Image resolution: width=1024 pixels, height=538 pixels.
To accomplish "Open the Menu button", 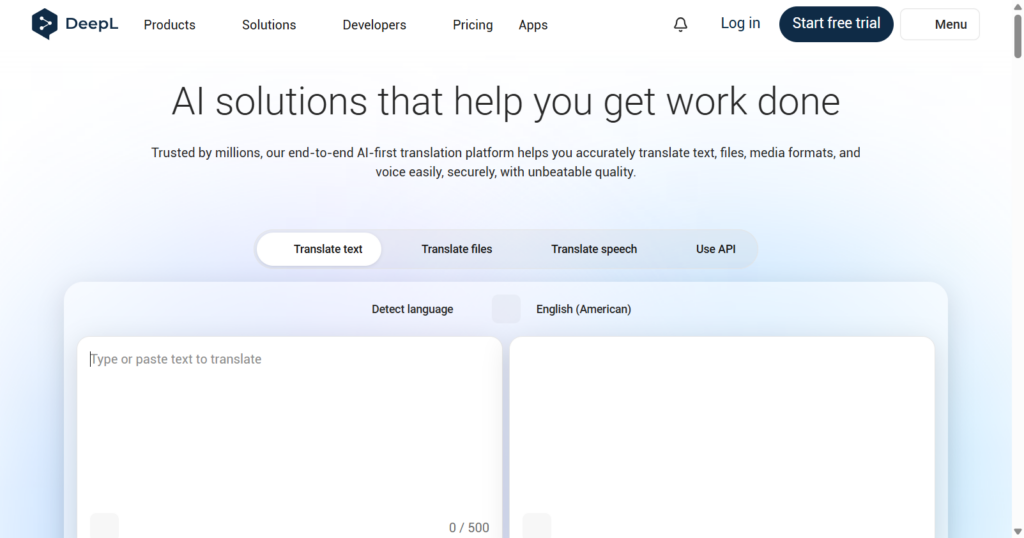I will coord(940,24).
